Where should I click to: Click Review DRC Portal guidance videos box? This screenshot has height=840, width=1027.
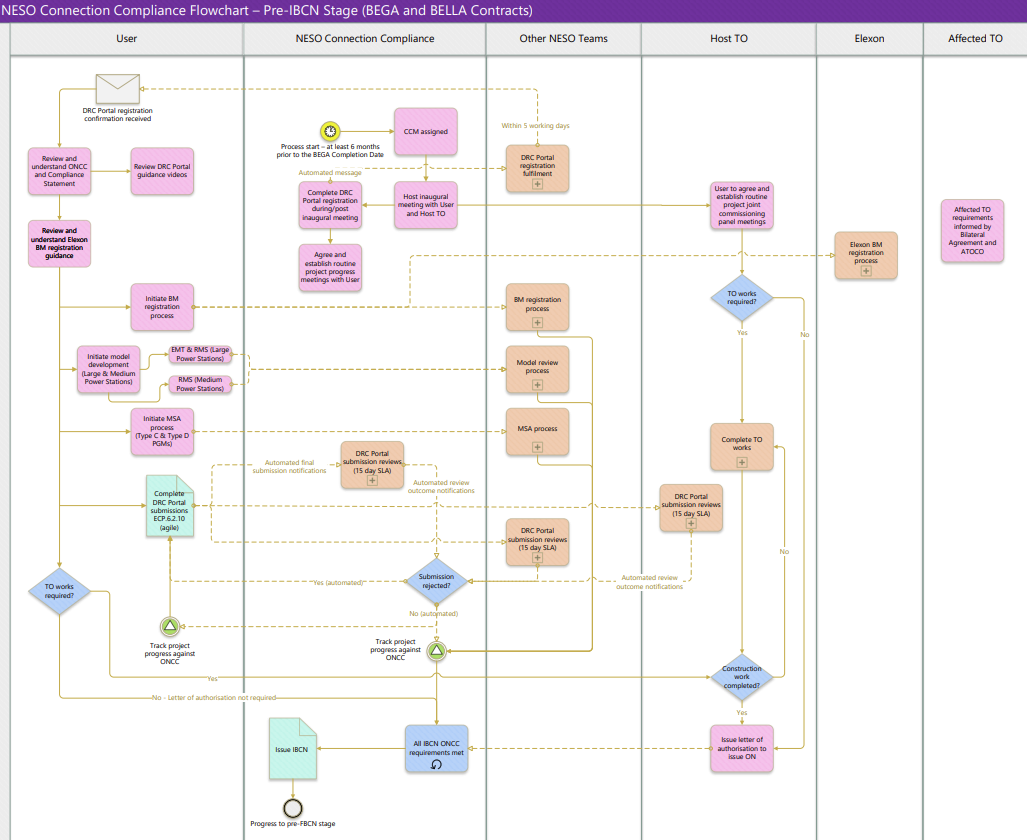coord(162,171)
